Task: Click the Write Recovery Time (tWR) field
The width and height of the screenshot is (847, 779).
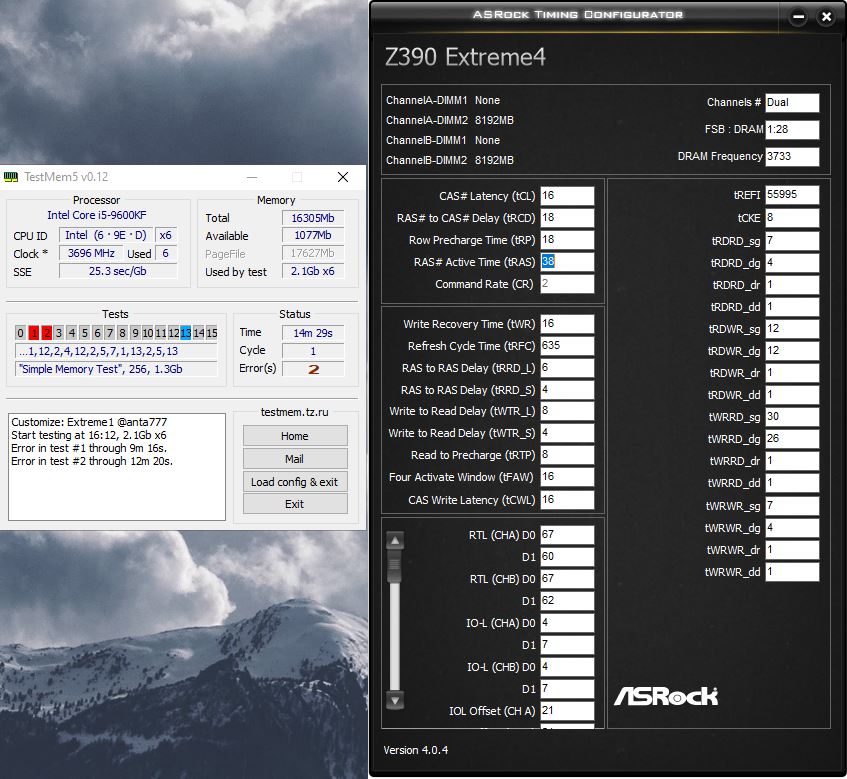Action: (x=567, y=324)
